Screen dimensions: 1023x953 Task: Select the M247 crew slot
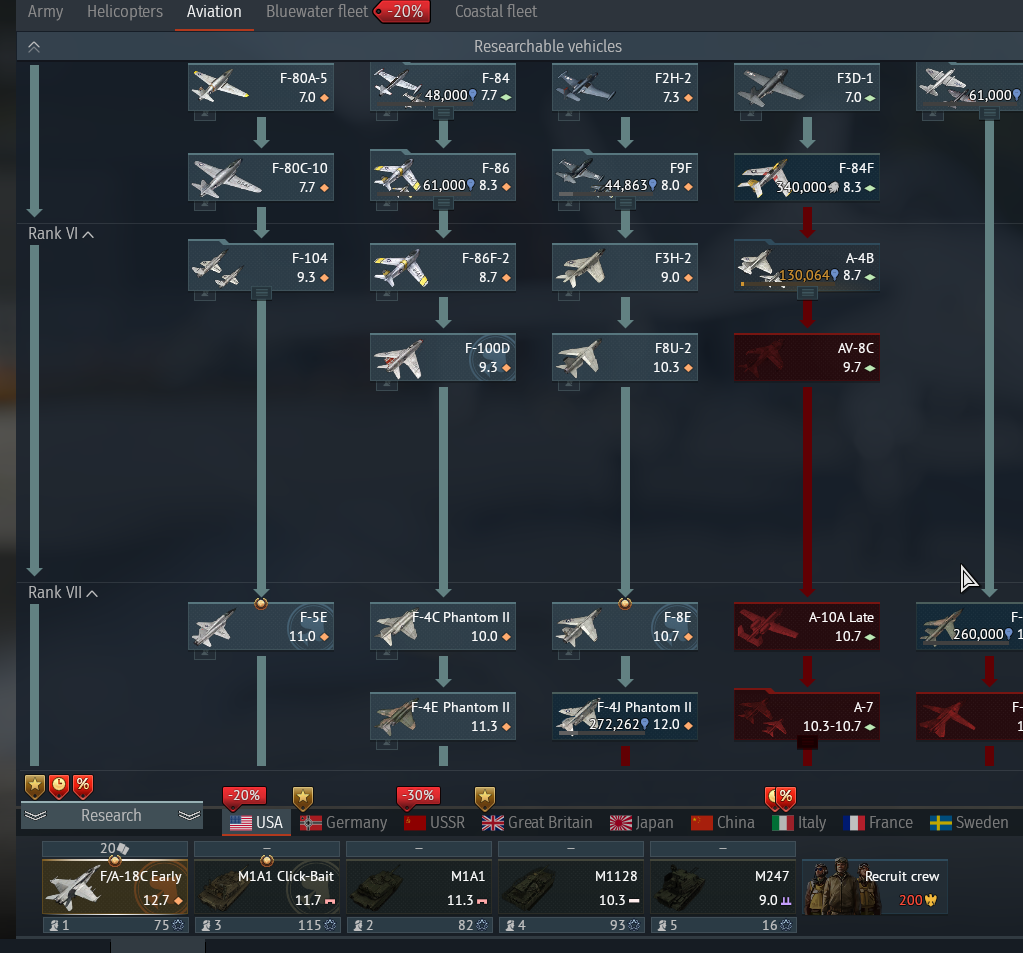coord(723,888)
